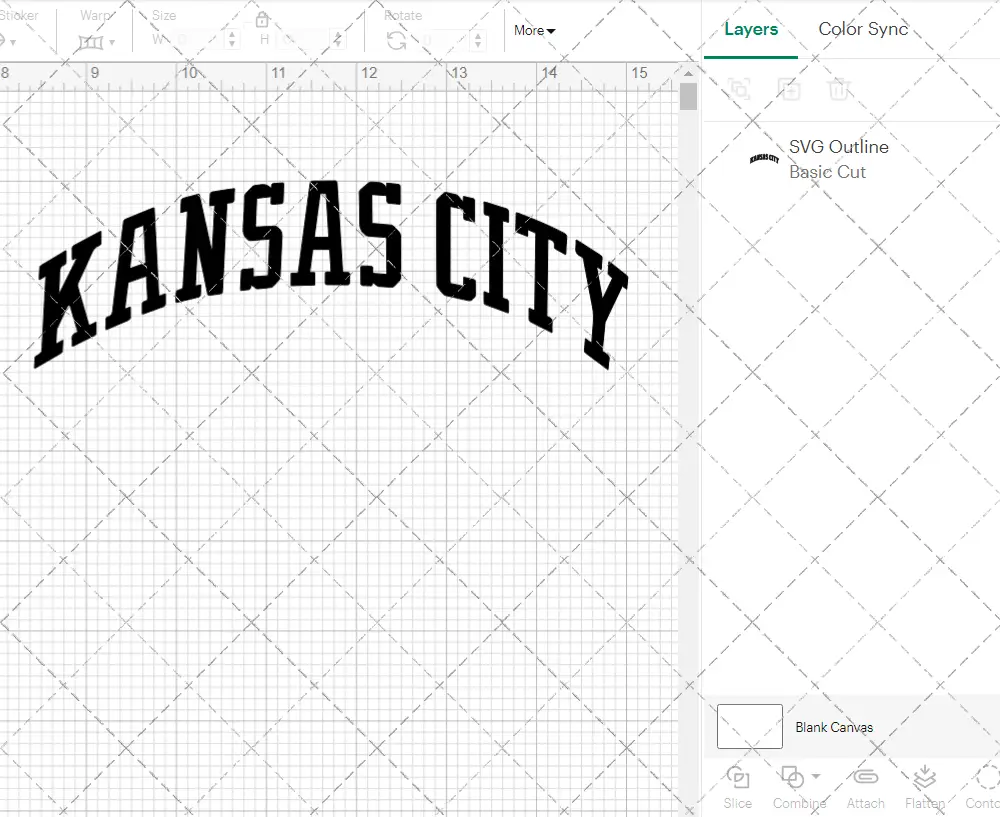Switch to the Color Sync tab
1000x817 pixels.
pyautogui.click(x=863, y=29)
